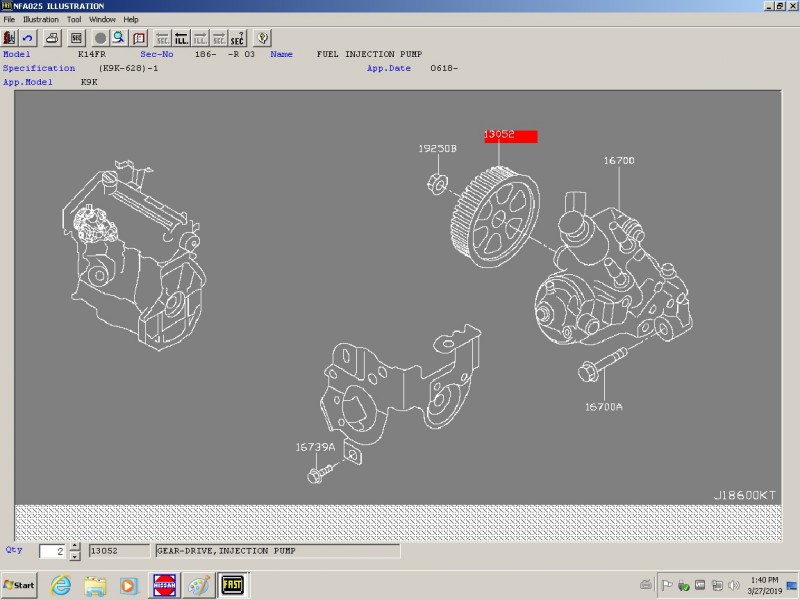This screenshot has width=800, height=600.
Task: Open the Illustration menu
Action: coord(40,19)
